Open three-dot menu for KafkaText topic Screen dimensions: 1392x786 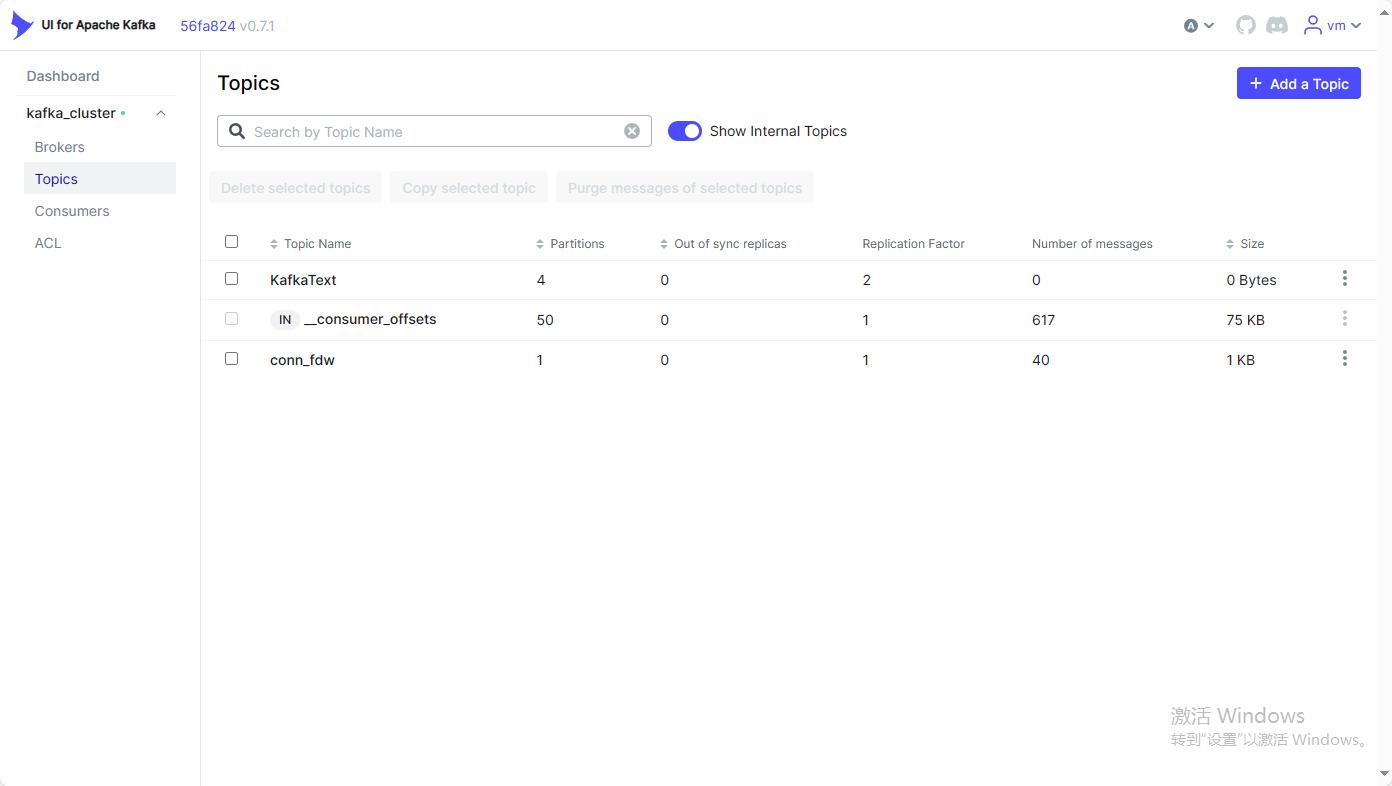[x=1344, y=278]
